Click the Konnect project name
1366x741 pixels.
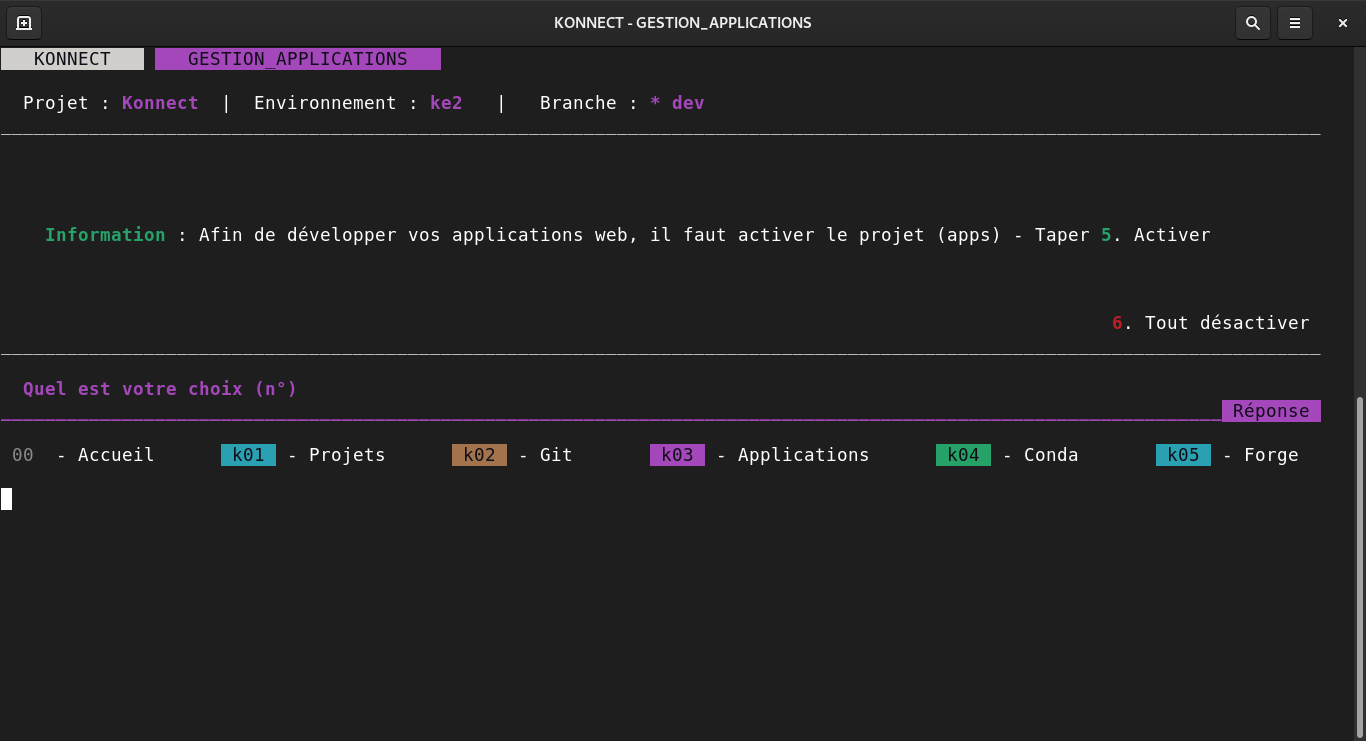pos(160,103)
